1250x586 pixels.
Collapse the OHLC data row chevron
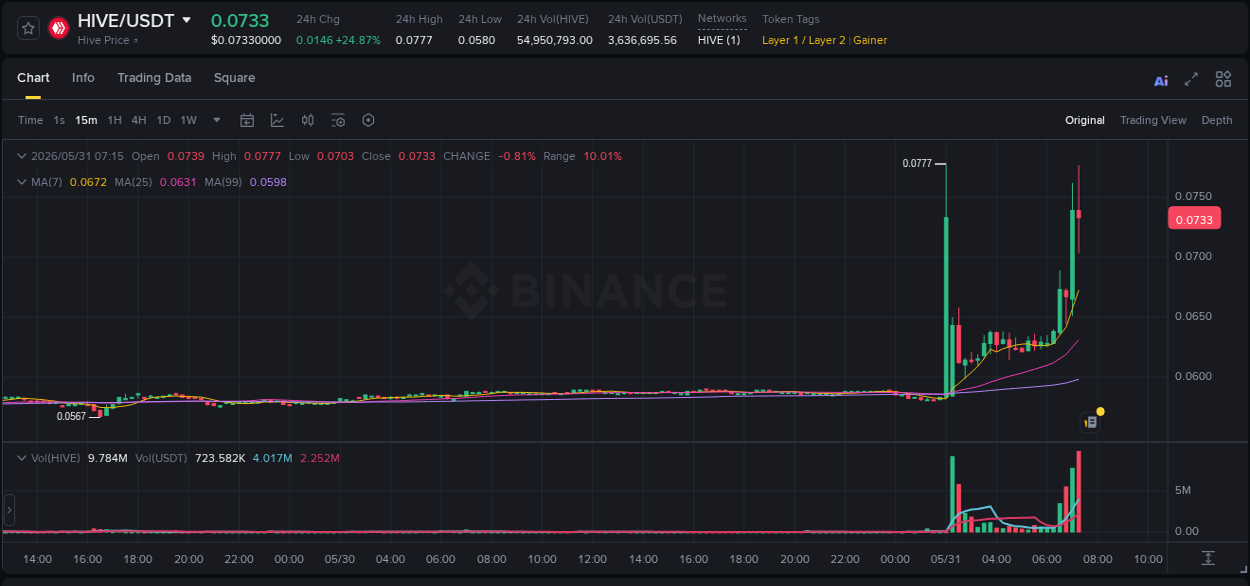click(x=21, y=156)
